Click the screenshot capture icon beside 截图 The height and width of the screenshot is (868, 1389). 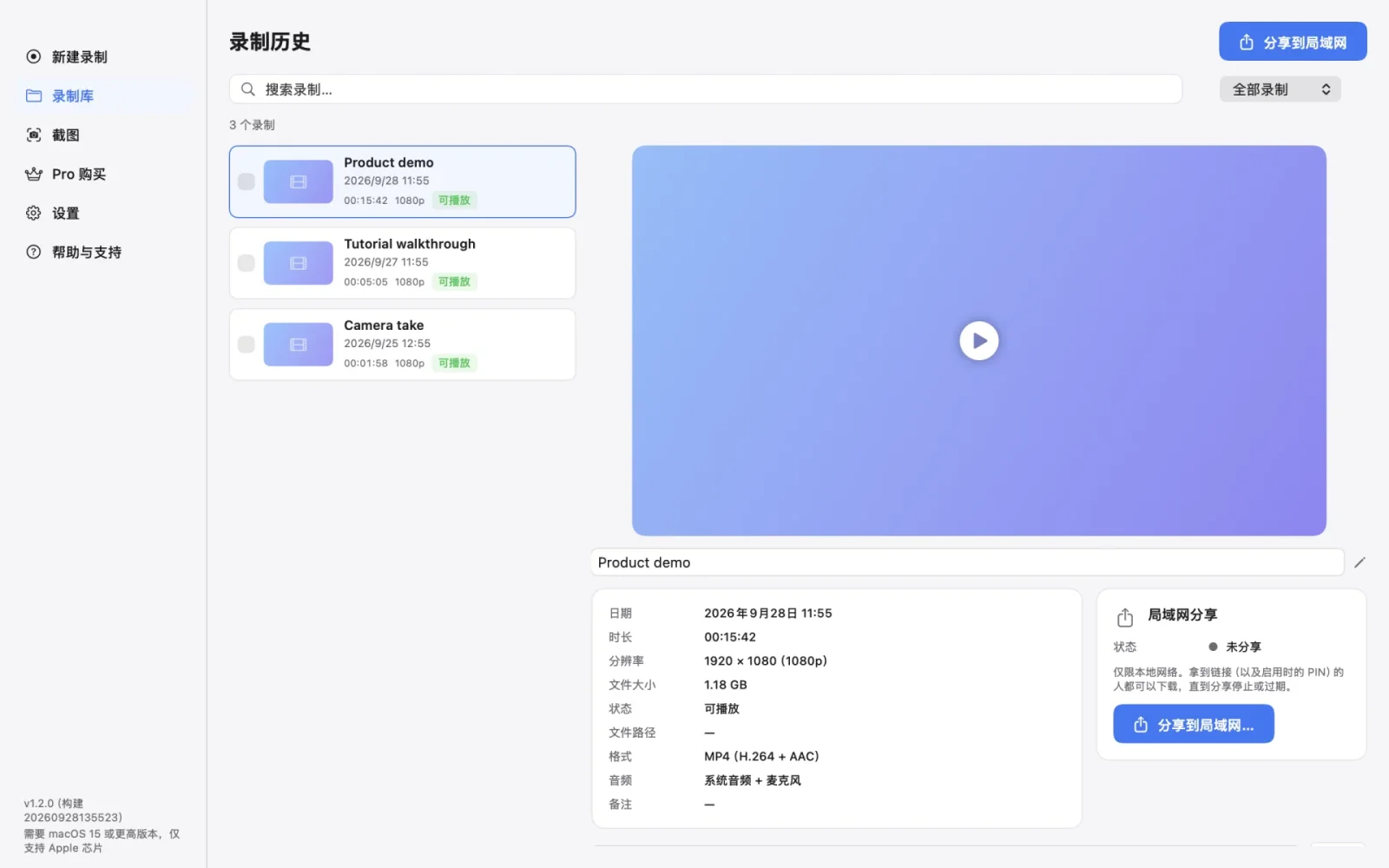34,135
